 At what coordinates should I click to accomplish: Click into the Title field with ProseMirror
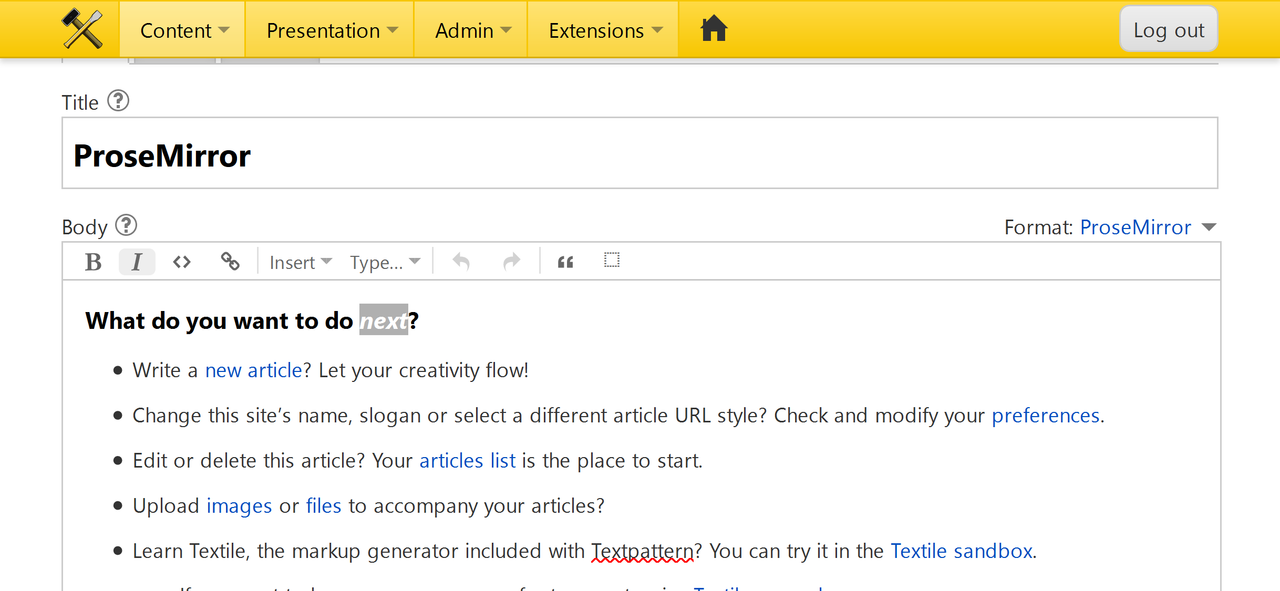640,153
